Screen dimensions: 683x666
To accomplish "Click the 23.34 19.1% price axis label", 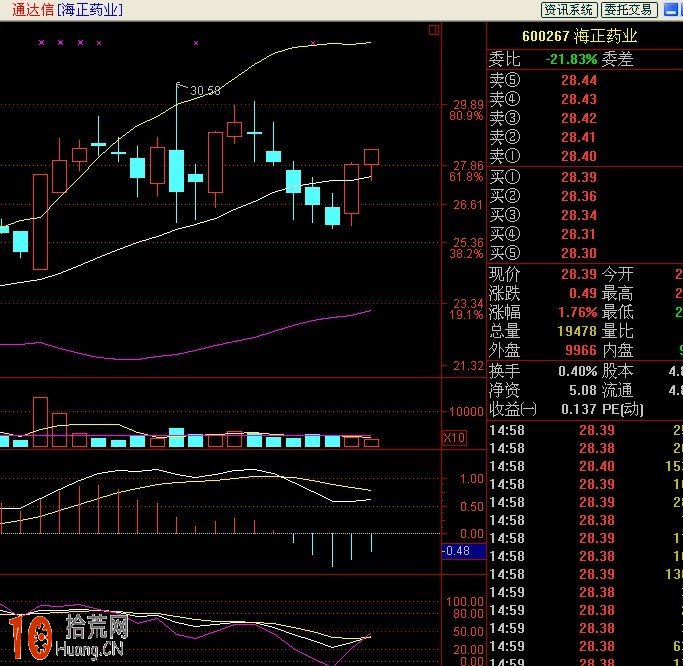I will (467, 309).
